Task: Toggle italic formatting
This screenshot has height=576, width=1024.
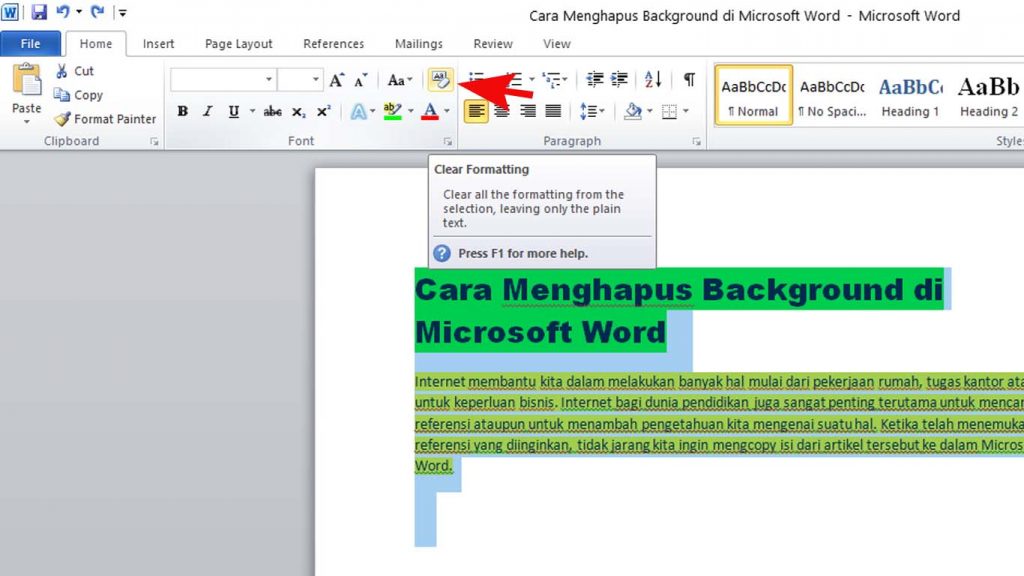Action: (x=208, y=112)
